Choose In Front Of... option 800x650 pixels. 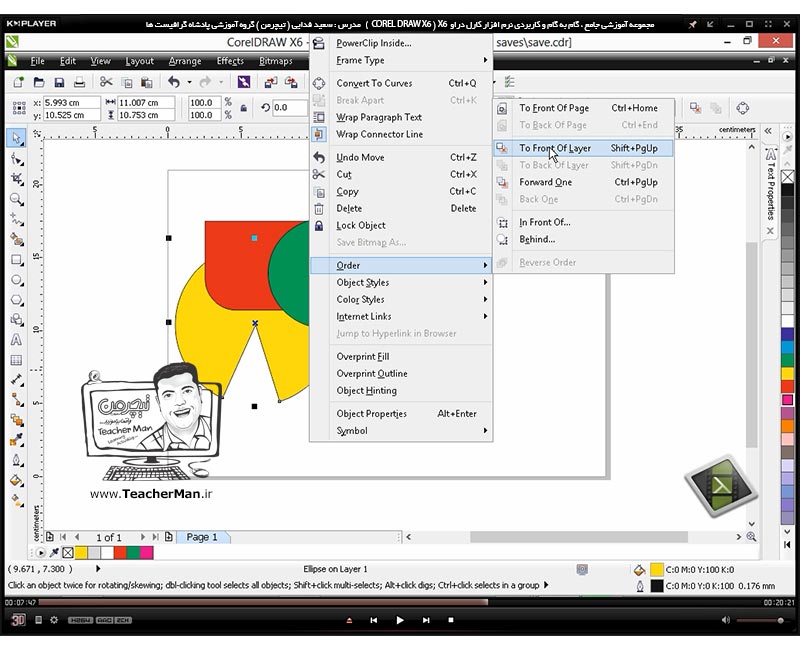click(x=584, y=222)
